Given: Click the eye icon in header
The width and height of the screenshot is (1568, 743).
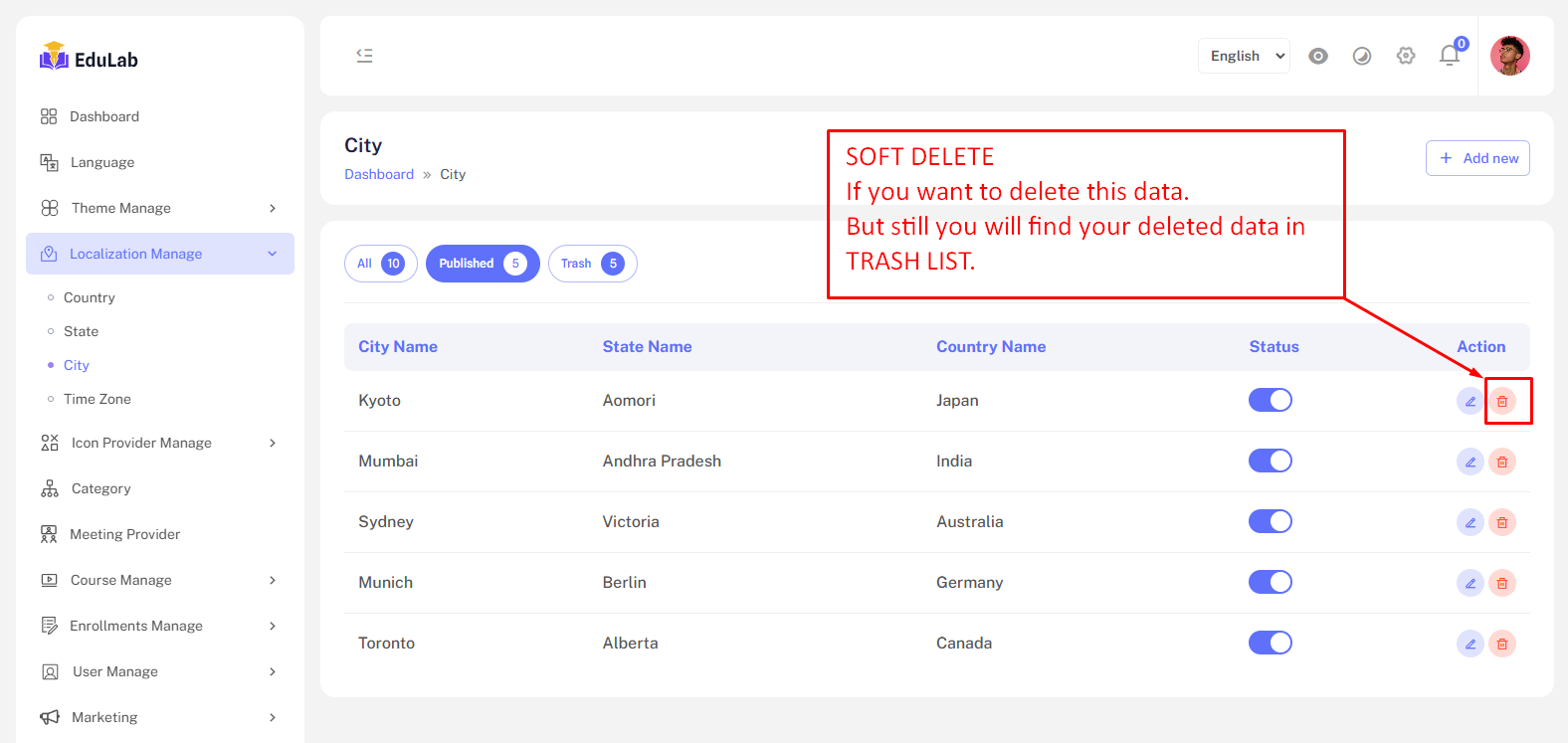Looking at the screenshot, I should click(1318, 56).
